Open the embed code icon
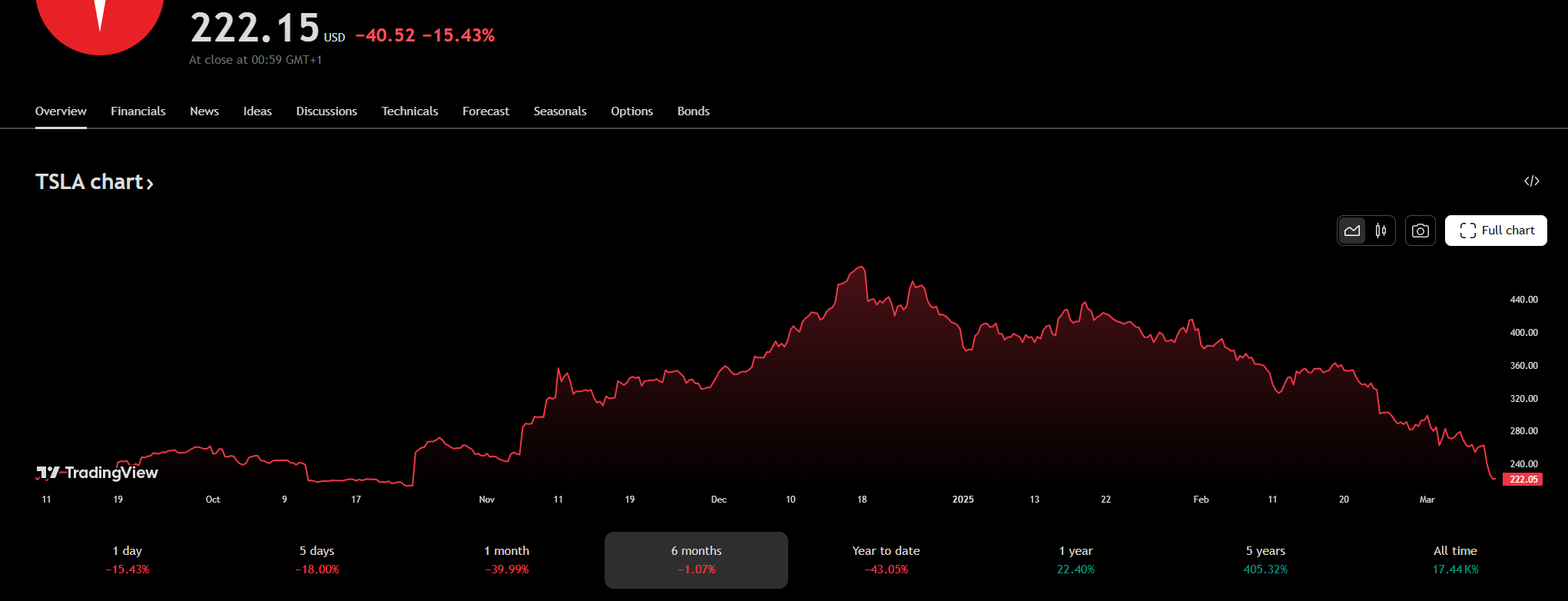Screen dimensions: 1568x601 point(1532,181)
